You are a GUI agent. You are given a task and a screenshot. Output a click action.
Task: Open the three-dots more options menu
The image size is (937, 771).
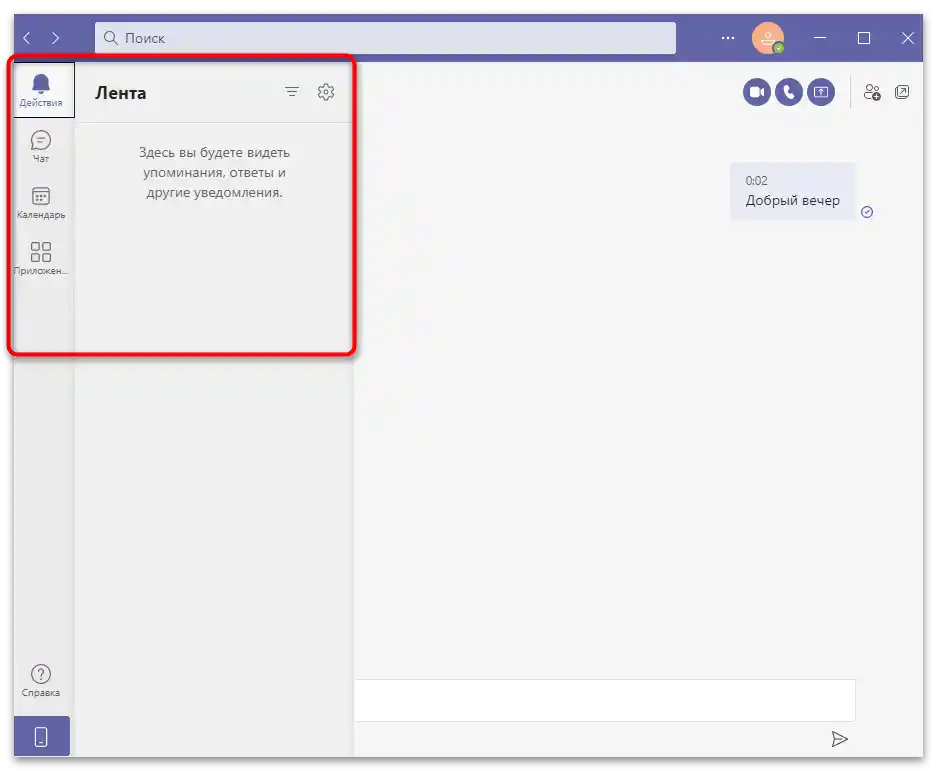click(728, 38)
